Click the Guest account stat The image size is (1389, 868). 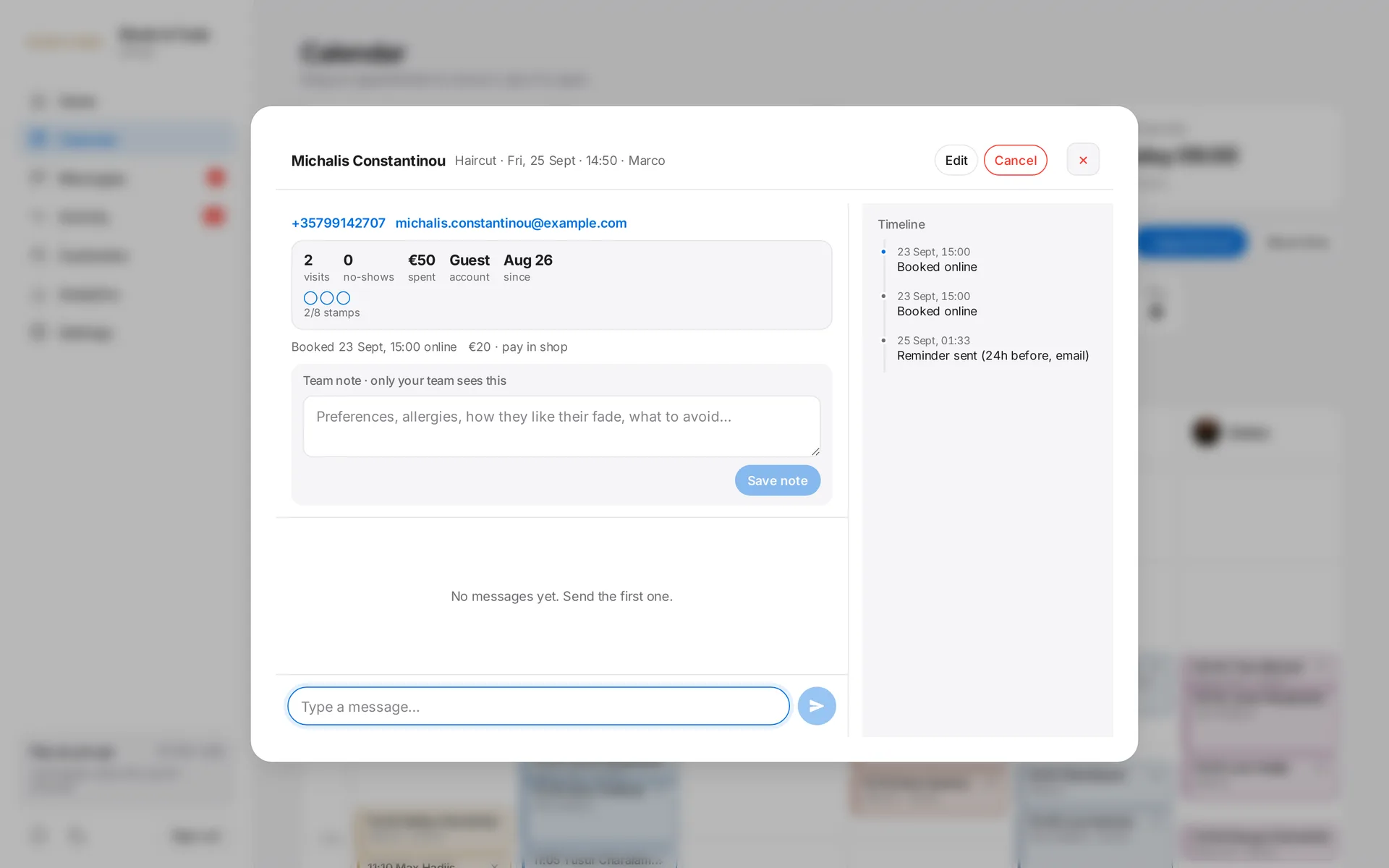point(470,268)
